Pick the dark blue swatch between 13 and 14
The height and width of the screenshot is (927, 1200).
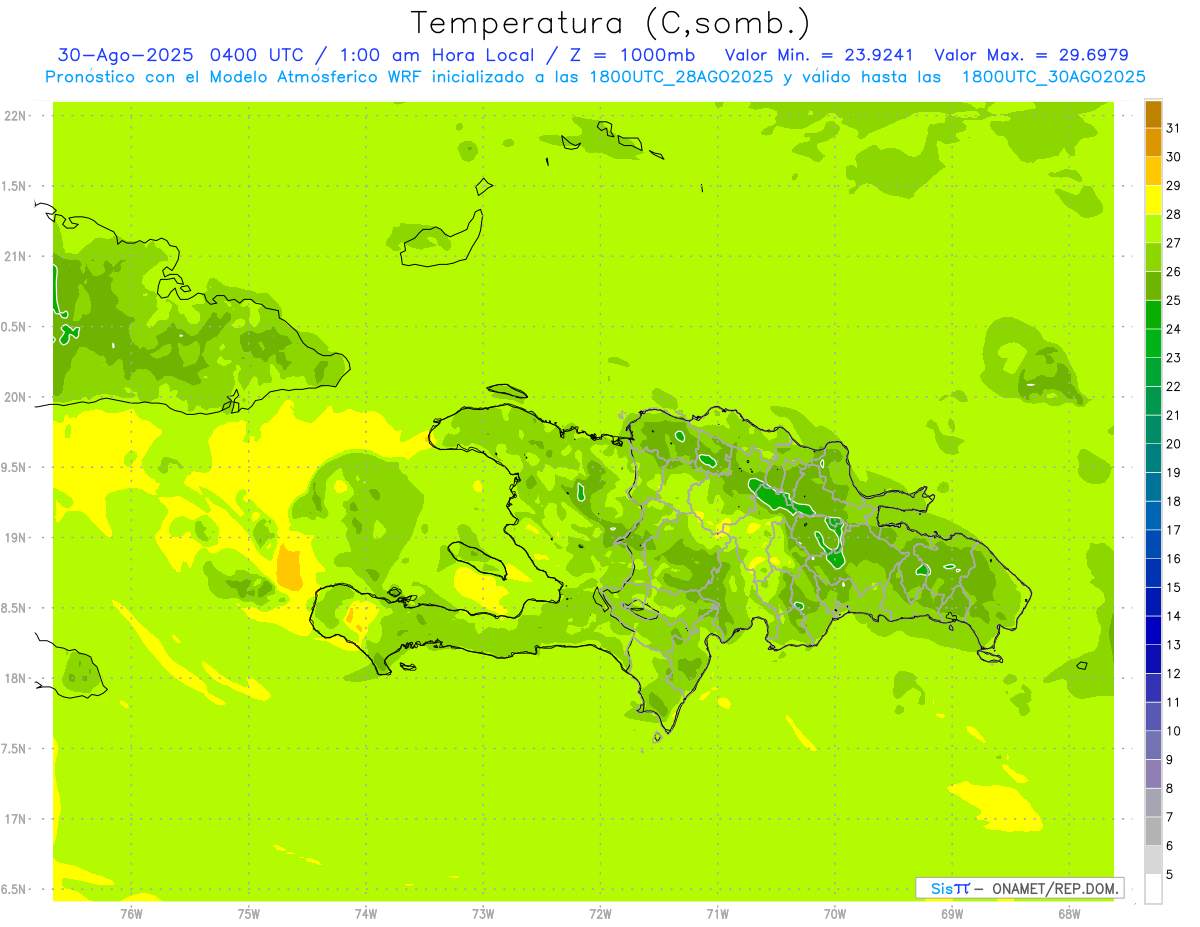[1153, 631]
